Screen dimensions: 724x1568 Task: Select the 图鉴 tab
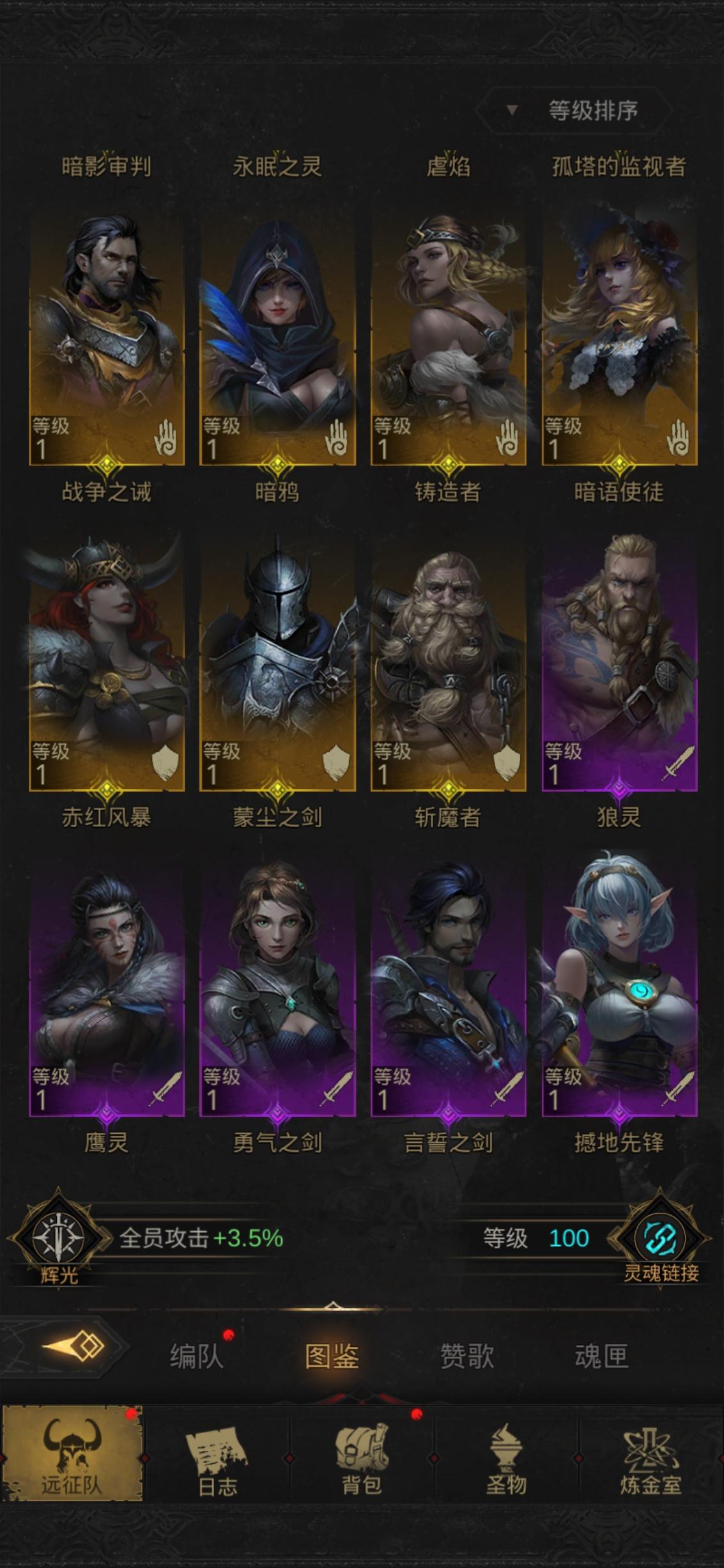(x=332, y=1355)
